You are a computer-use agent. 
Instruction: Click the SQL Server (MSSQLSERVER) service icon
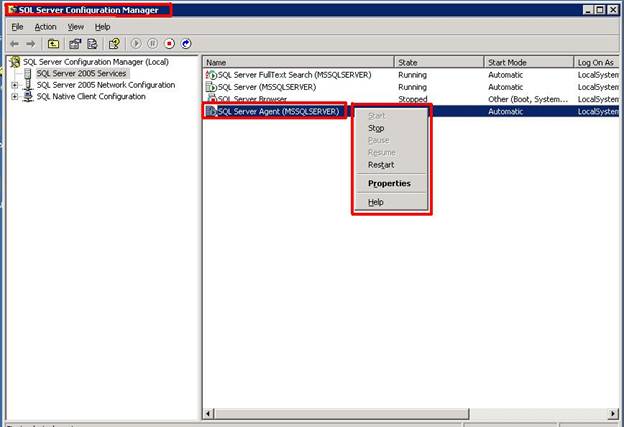pyautogui.click(x=211, y=87)
